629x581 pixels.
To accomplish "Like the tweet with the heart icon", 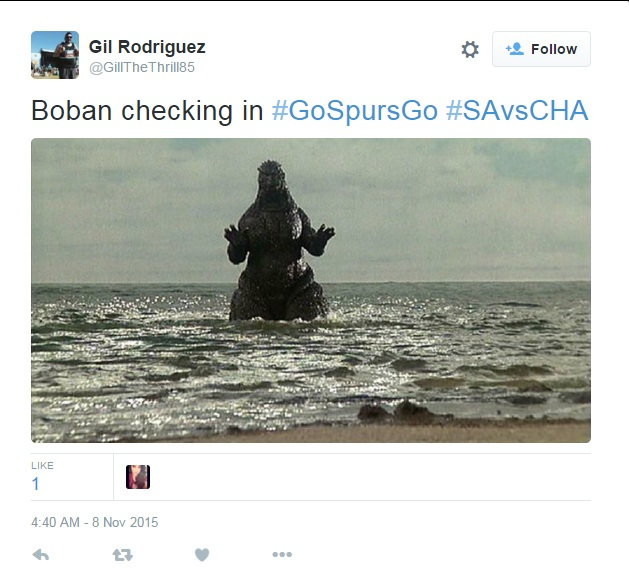I will point(202,555).
